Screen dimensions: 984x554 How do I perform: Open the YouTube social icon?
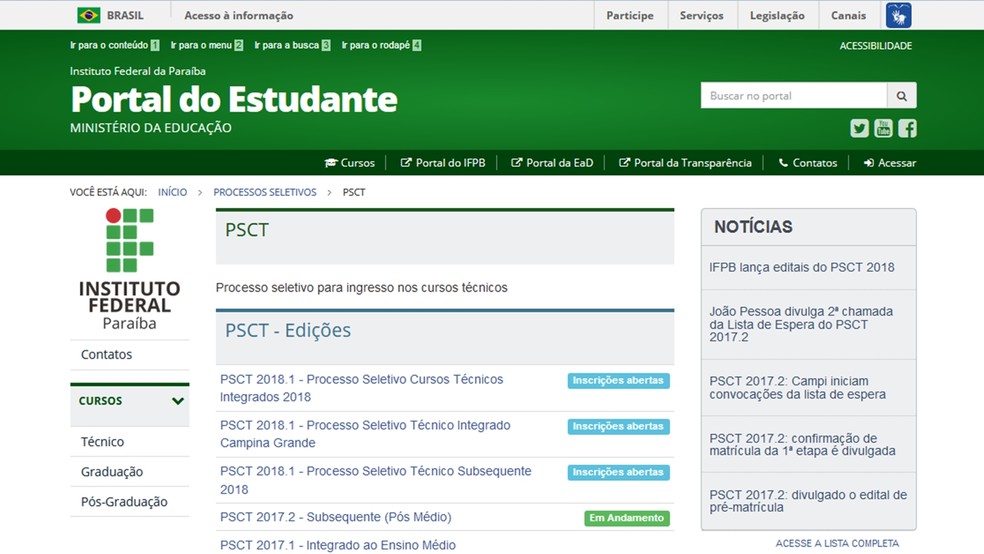[x=883, y=129]
